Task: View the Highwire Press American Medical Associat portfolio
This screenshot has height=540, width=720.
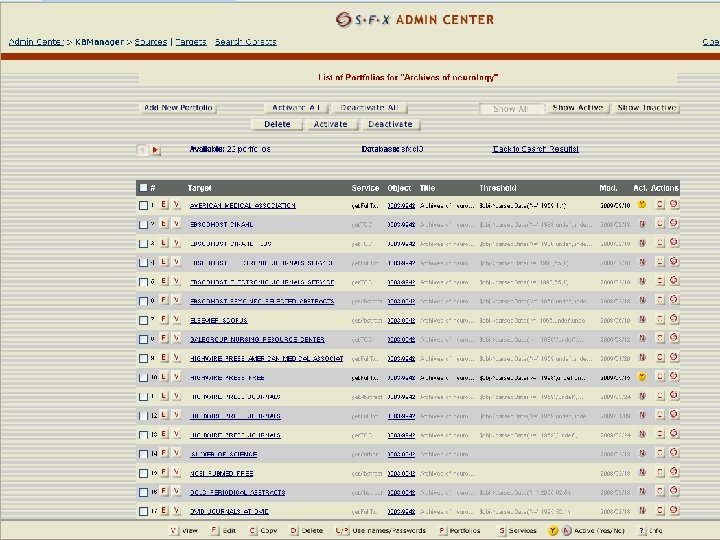Action: coord(176,358)
